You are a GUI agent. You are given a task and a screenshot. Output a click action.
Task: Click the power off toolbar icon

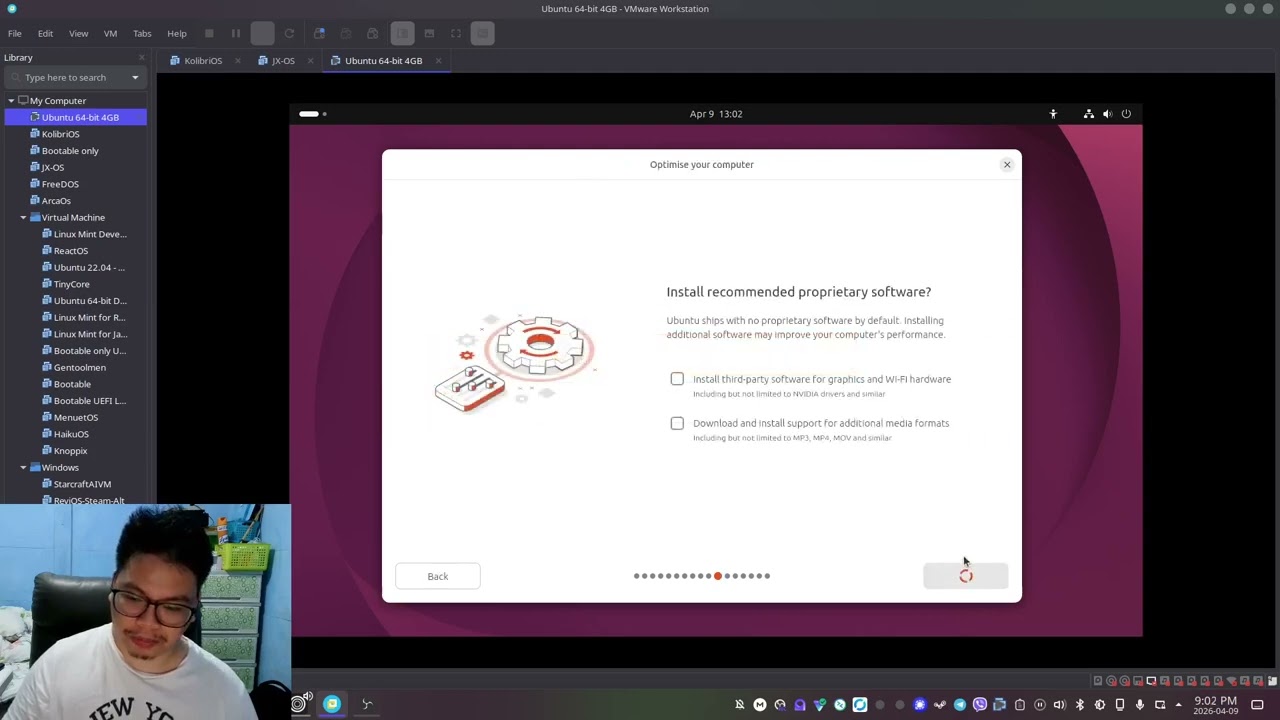coord(209,33)
